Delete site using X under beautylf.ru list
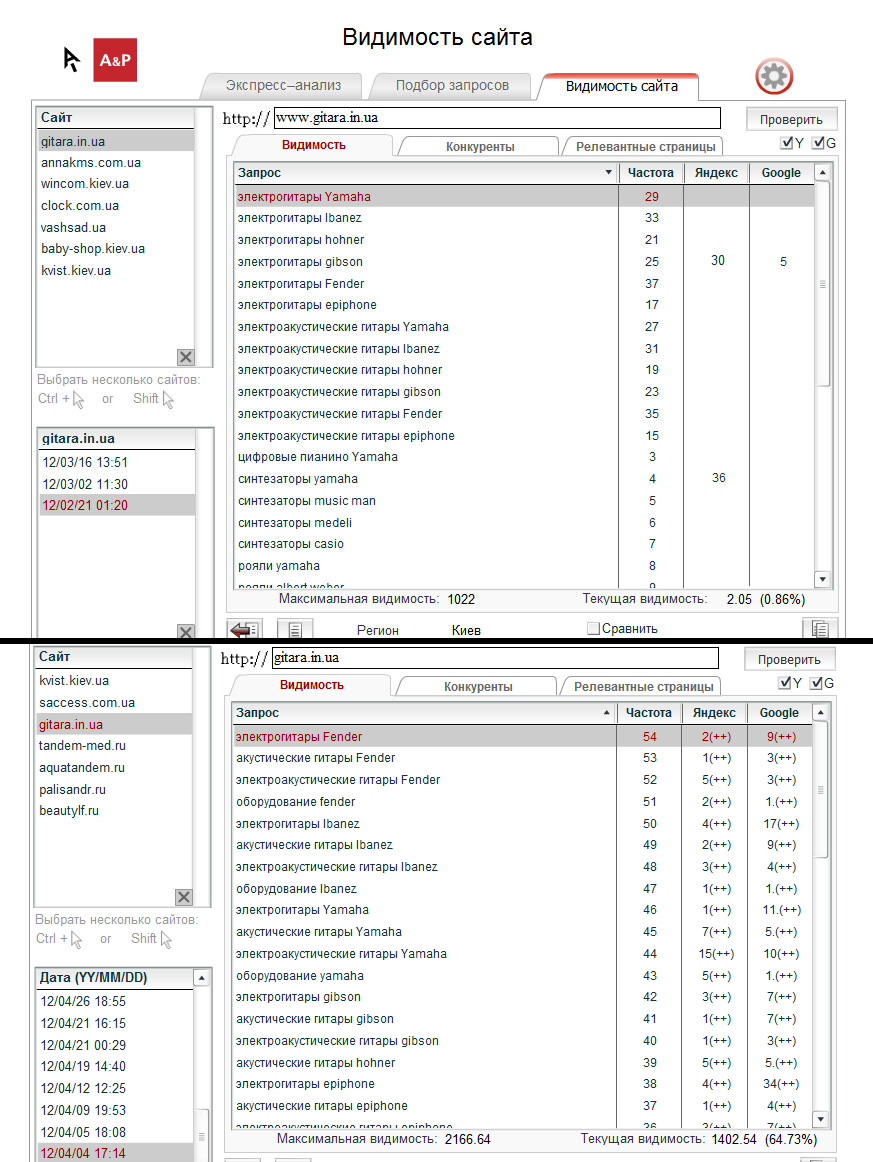Screen dimensions: 873x1162 [184, 897]
